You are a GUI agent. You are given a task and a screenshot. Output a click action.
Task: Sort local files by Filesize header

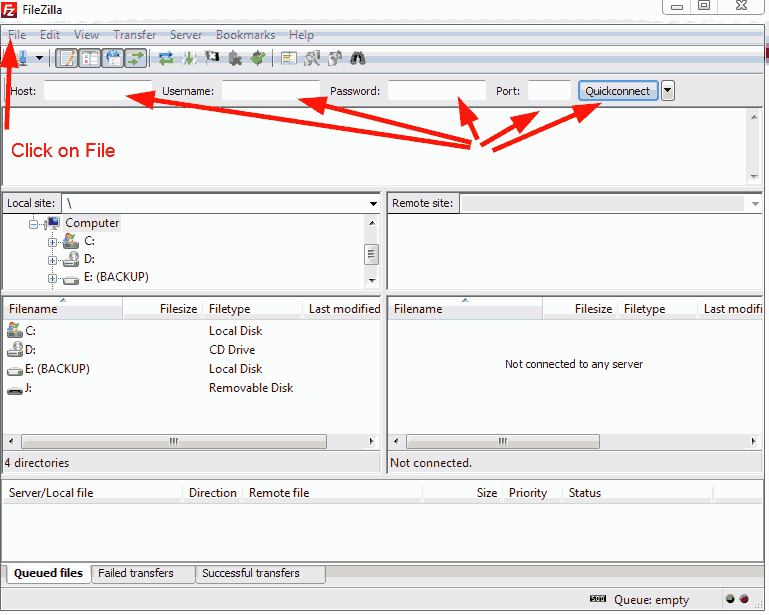[x=162, y=309]
